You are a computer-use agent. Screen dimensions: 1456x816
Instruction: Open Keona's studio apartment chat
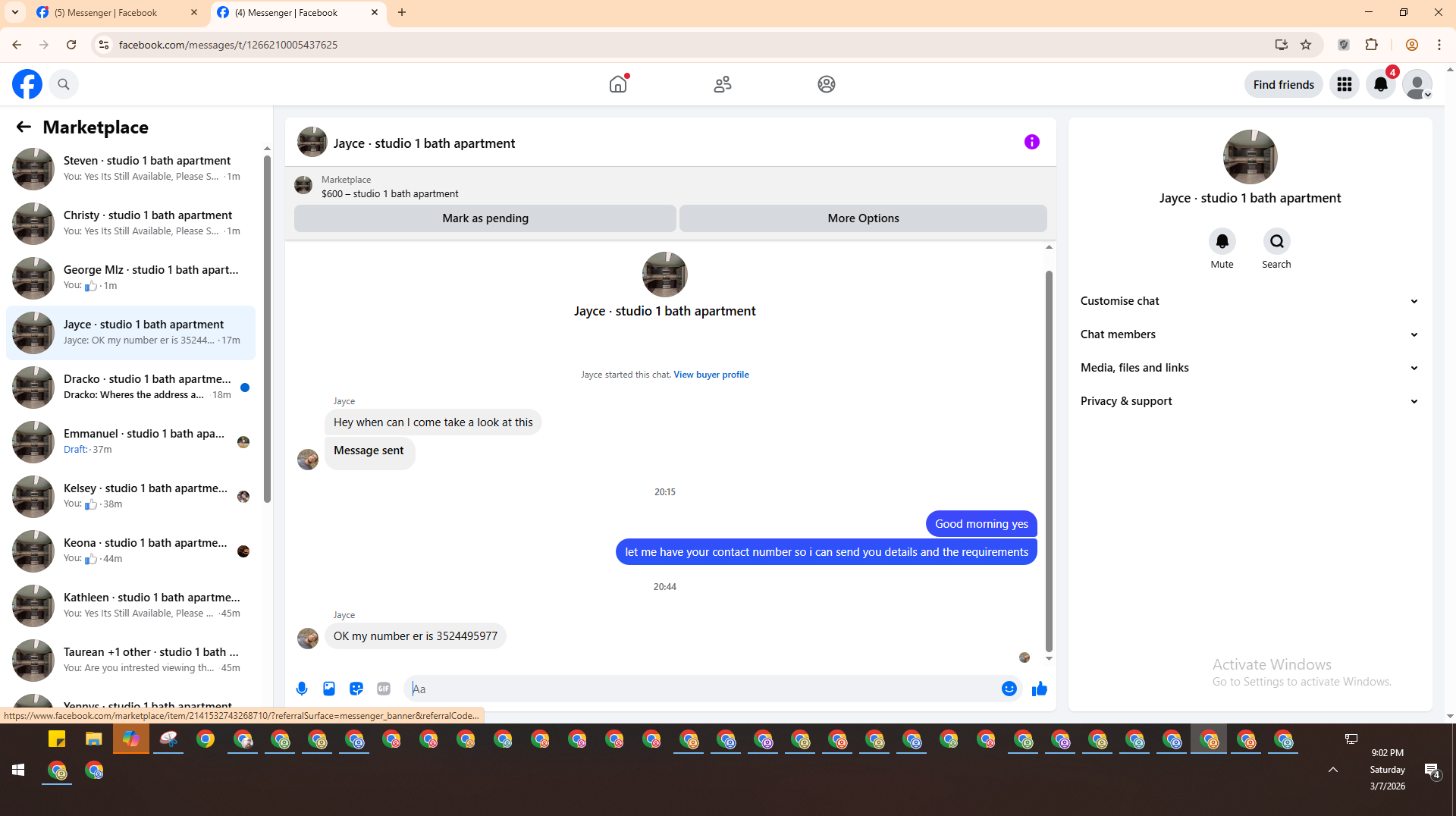(x=130, y=551)
